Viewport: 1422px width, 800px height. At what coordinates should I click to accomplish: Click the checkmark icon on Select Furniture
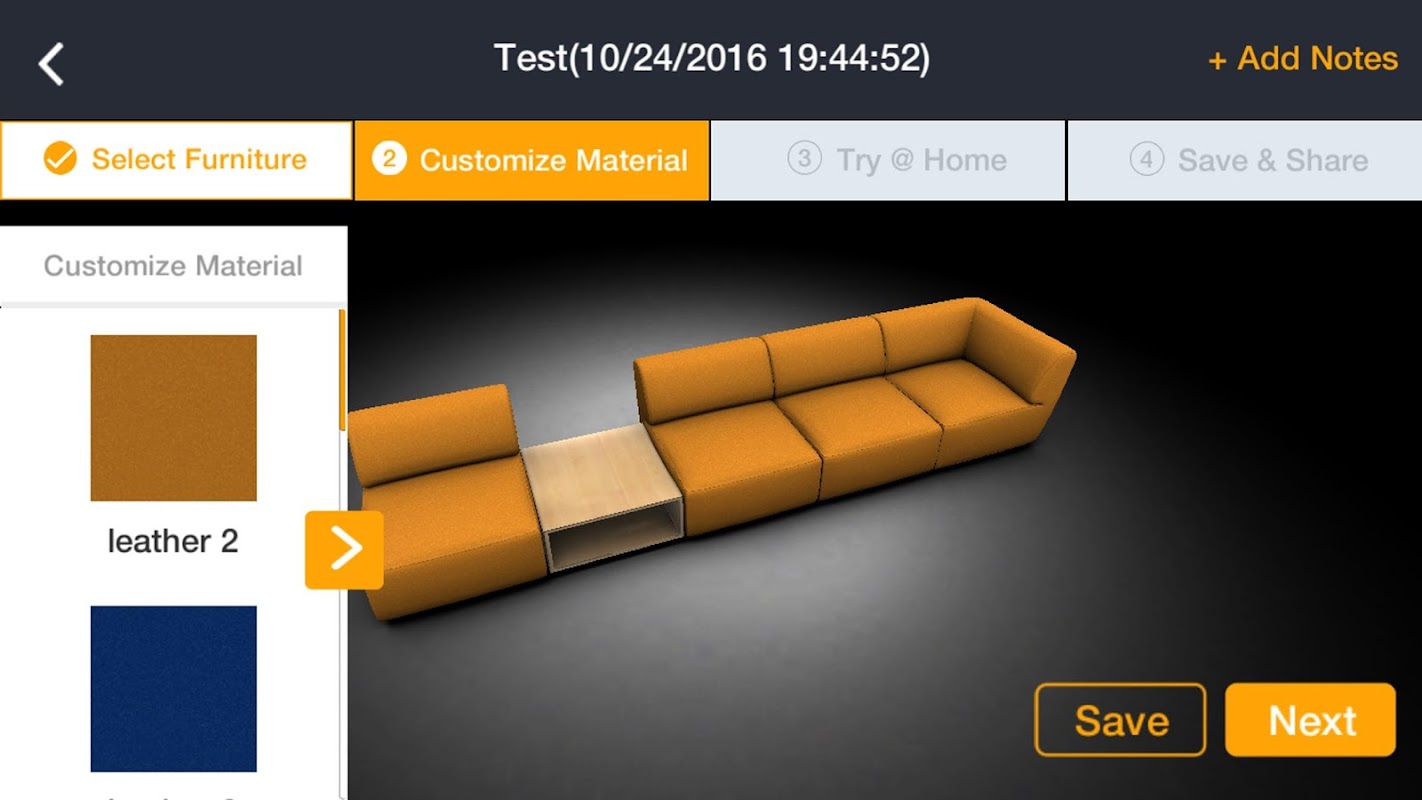[60, 159]
